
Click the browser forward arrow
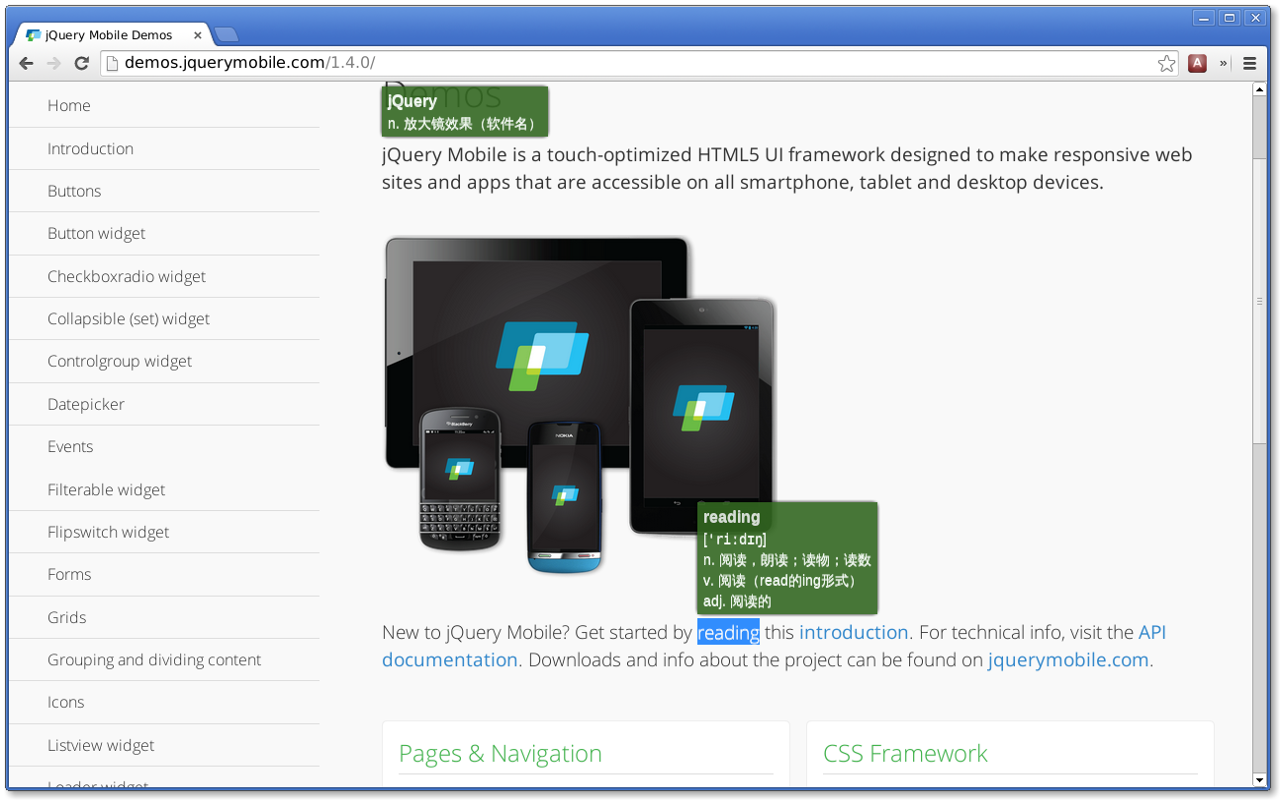click(54, 64)
